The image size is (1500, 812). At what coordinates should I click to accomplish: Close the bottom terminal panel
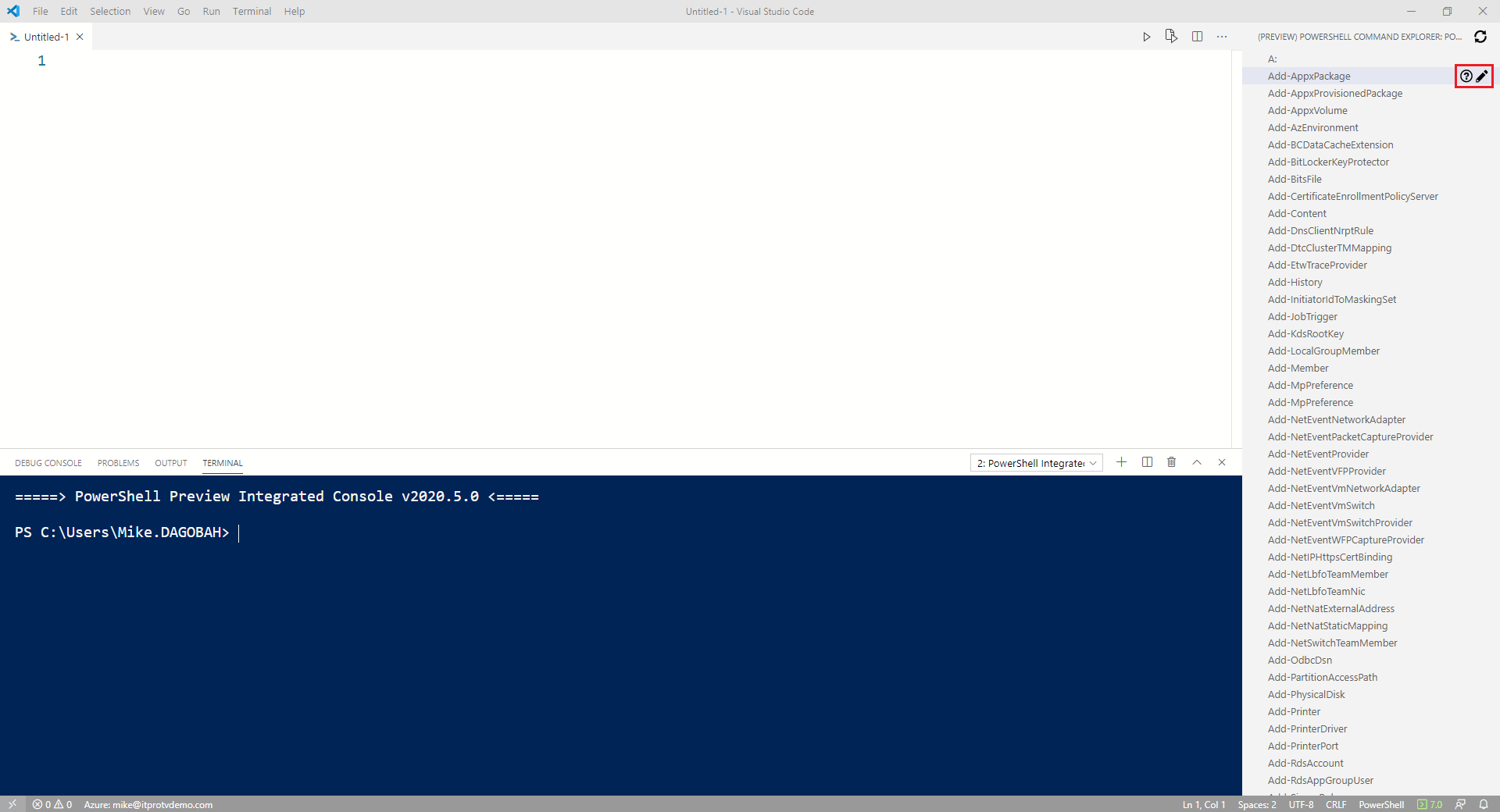(x=1222, y=462)
